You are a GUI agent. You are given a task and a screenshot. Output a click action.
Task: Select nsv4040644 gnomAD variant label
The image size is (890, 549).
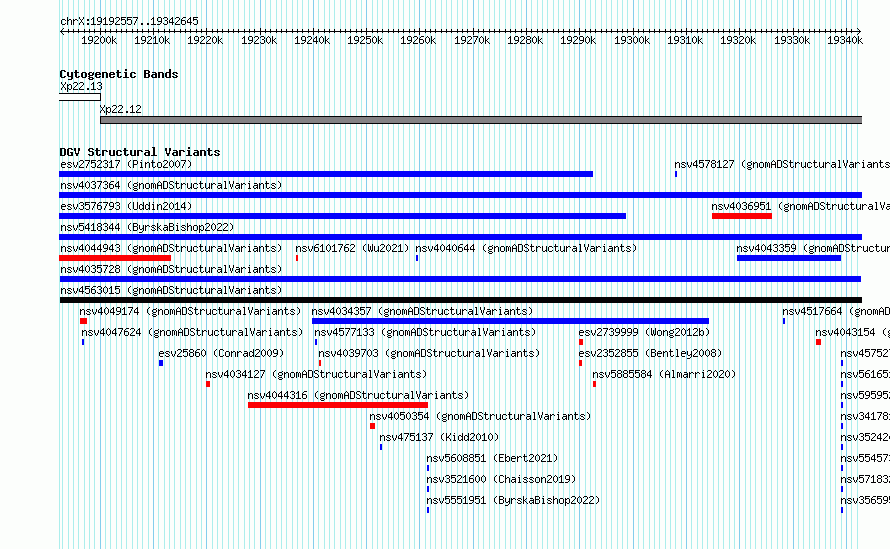(x=526, y=248)
